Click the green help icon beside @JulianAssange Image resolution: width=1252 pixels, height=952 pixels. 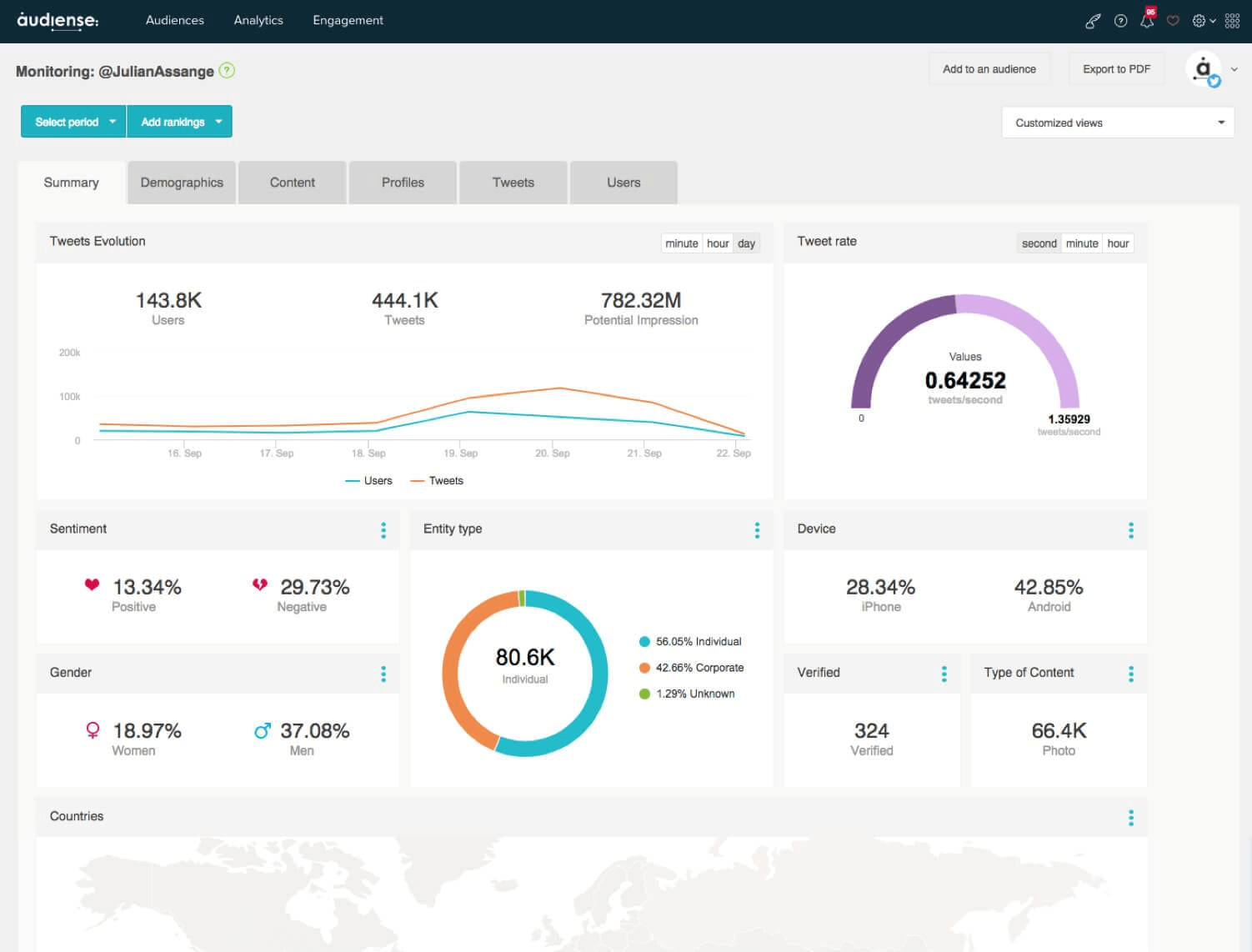(x=227, y=71)
